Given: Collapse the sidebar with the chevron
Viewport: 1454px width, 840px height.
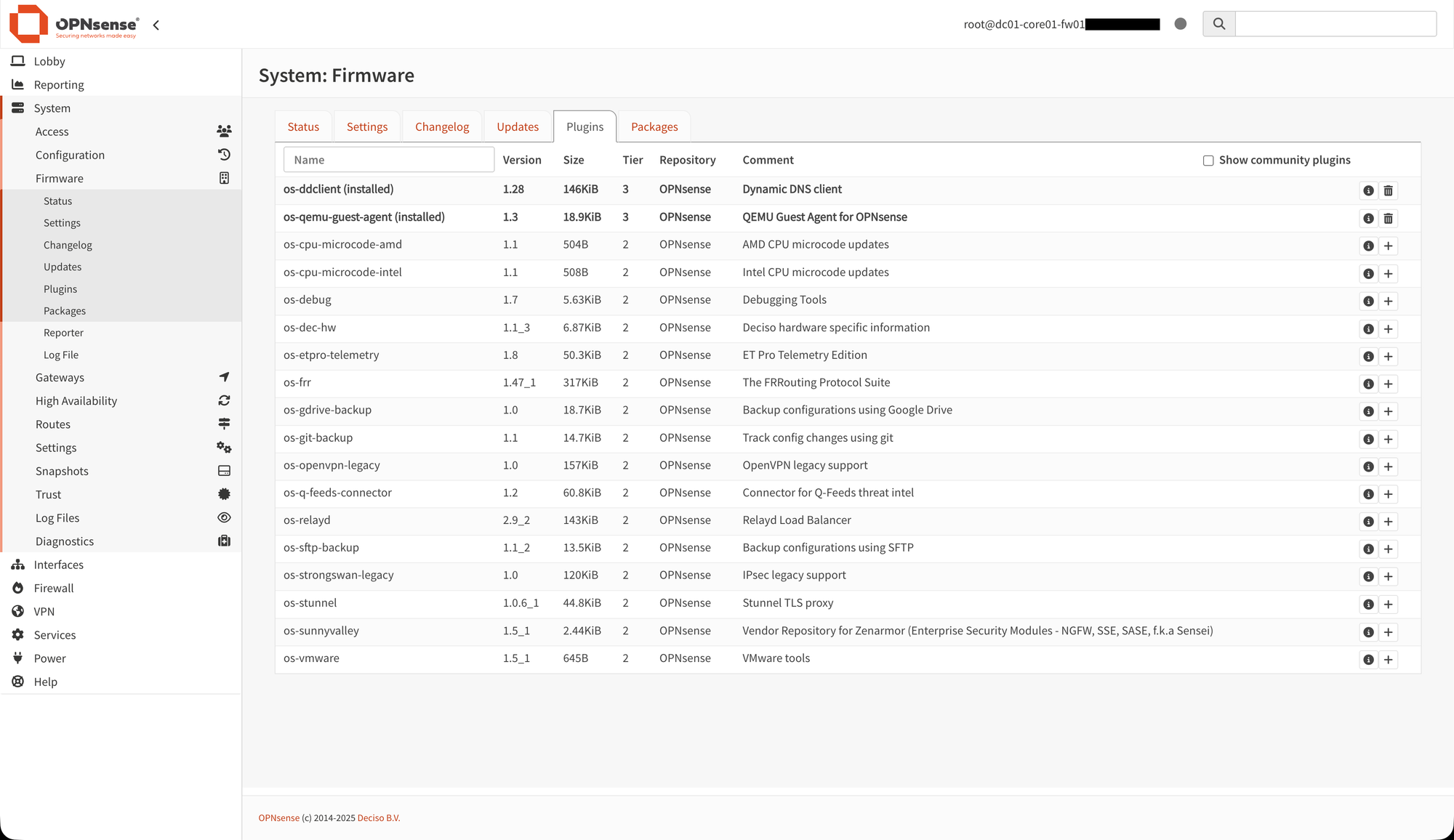Looking at the screenshot, I should click(156, 24).
